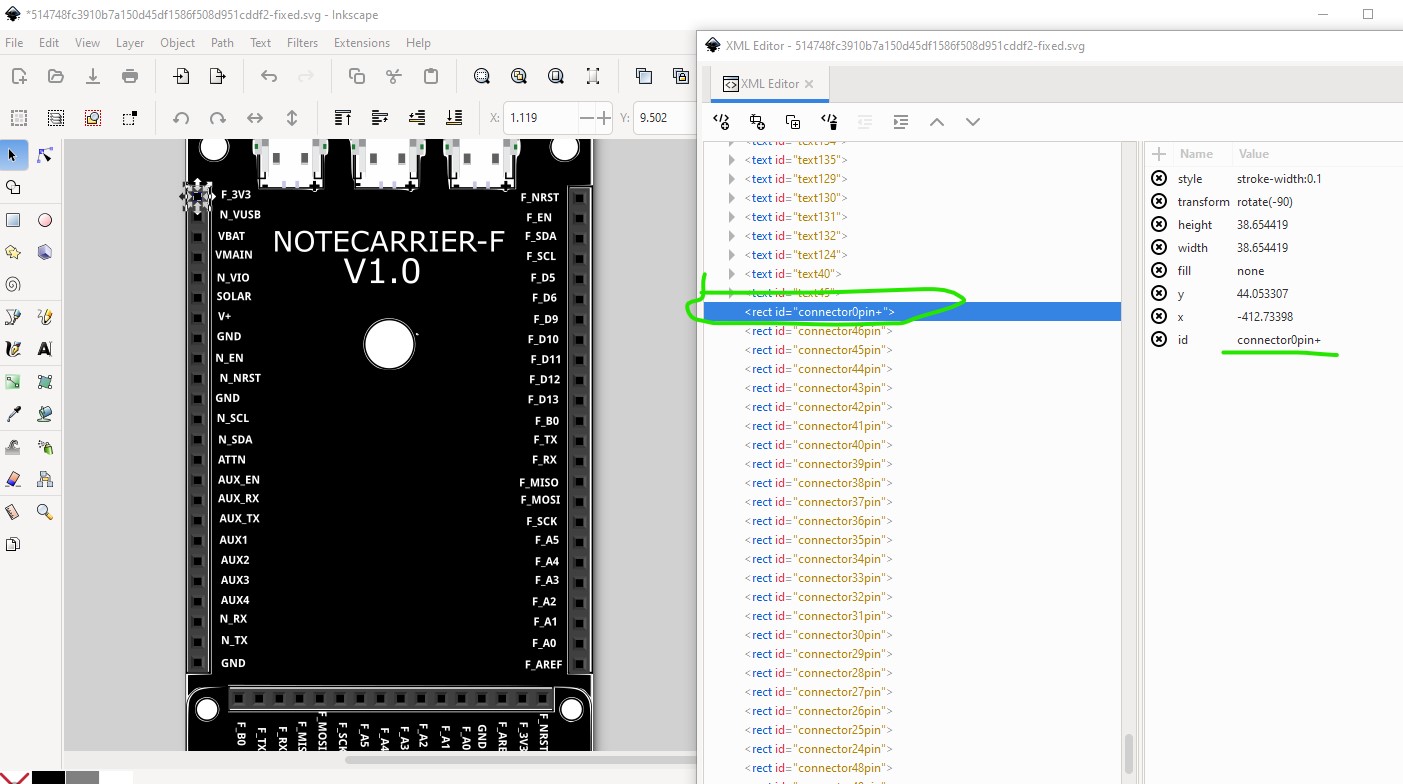Paste from clipboard icon

click(431, 76)
